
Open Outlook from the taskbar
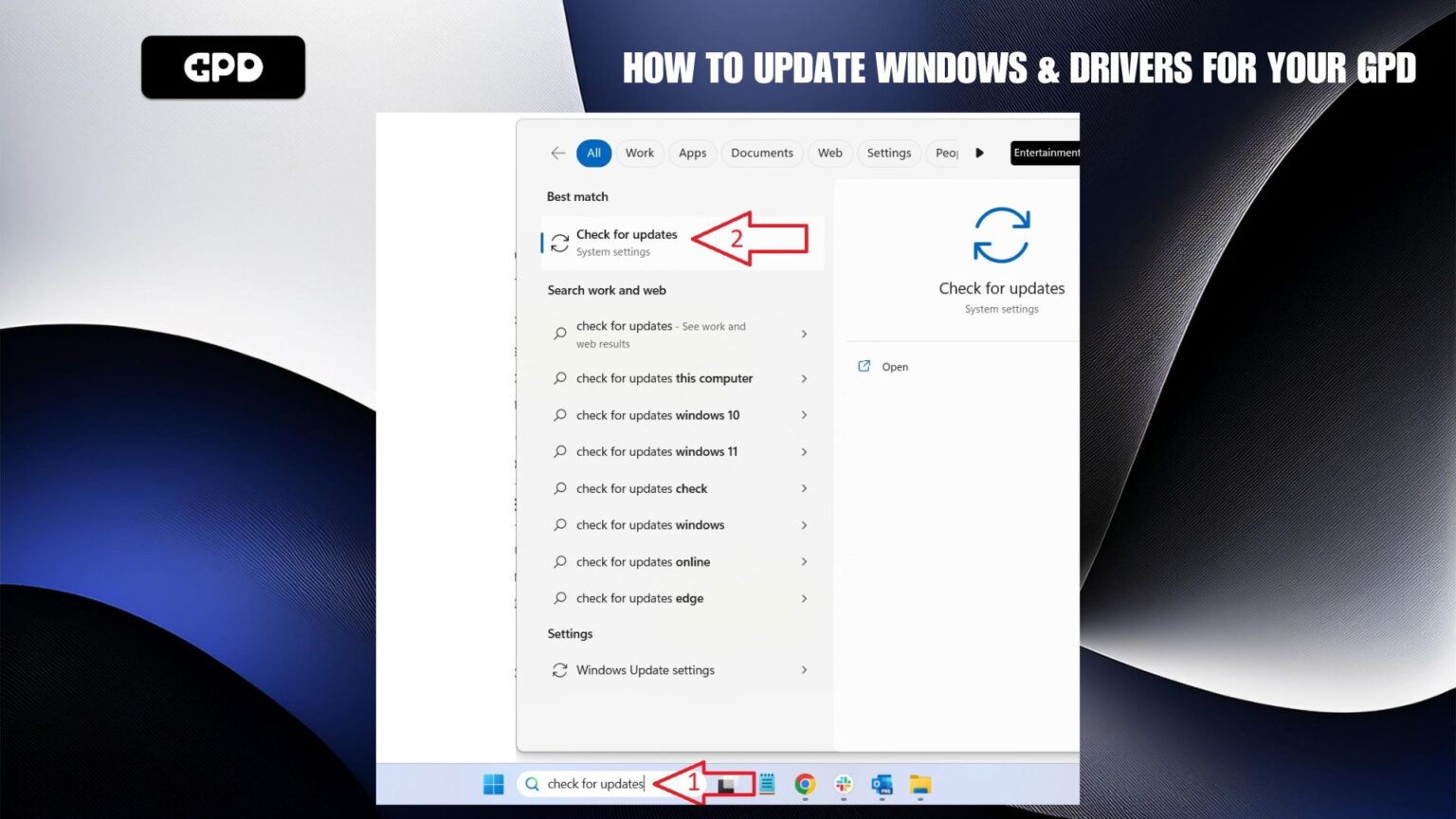(882, 786)
